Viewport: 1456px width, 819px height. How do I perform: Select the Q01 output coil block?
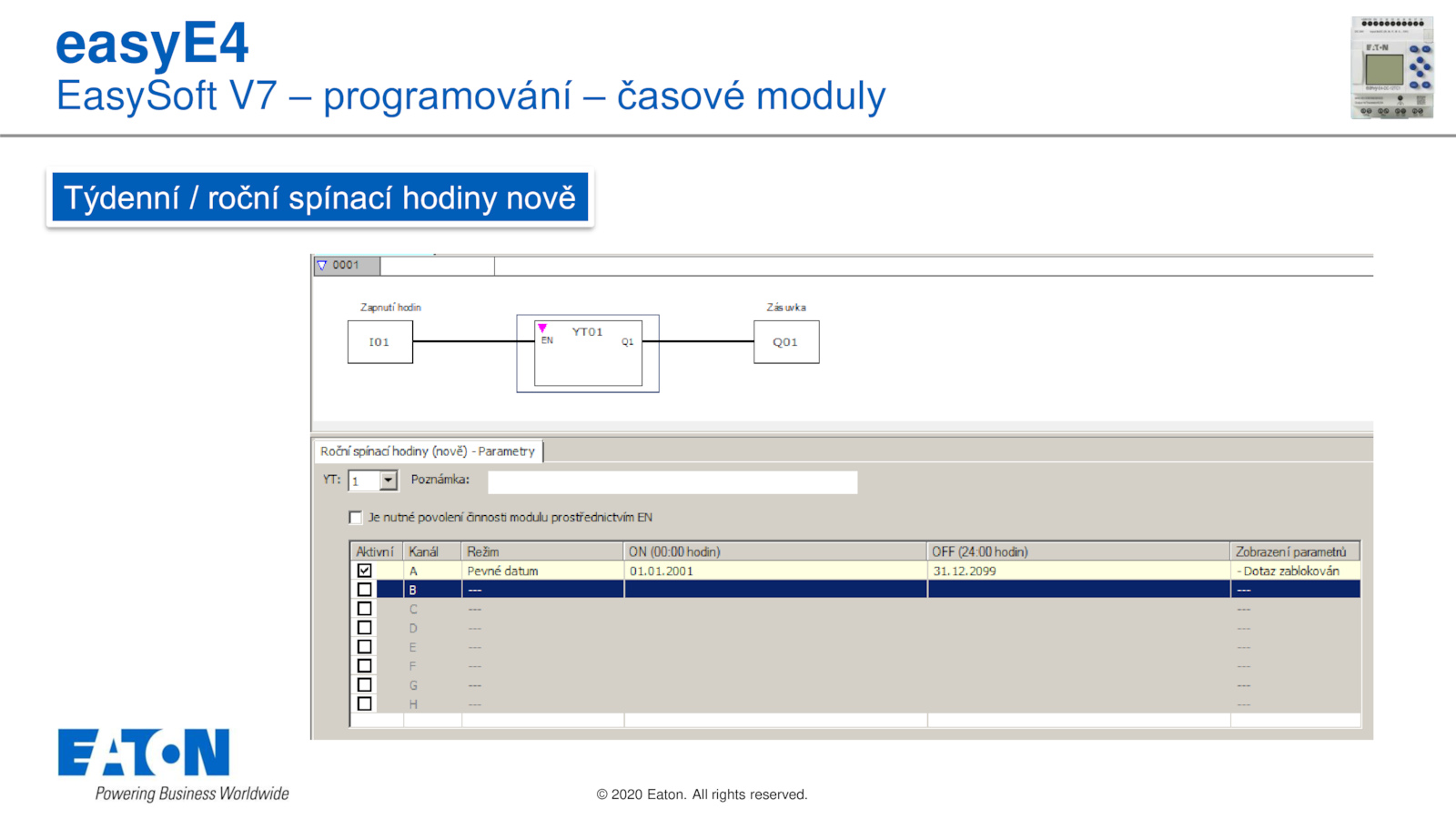pyautogui.click(x=786, y=342)
